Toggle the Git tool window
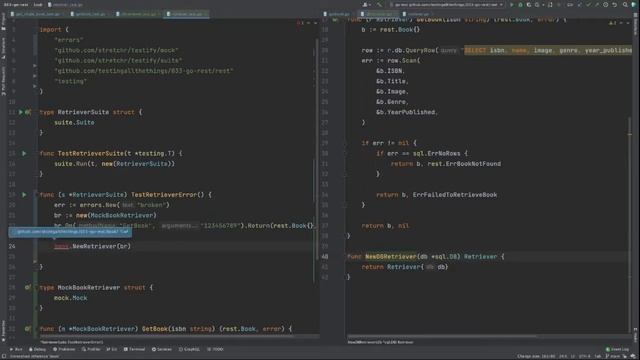Image resolution: width=640 pixels, height=360 pixels. pyautogui.click(x=112, y=349)
